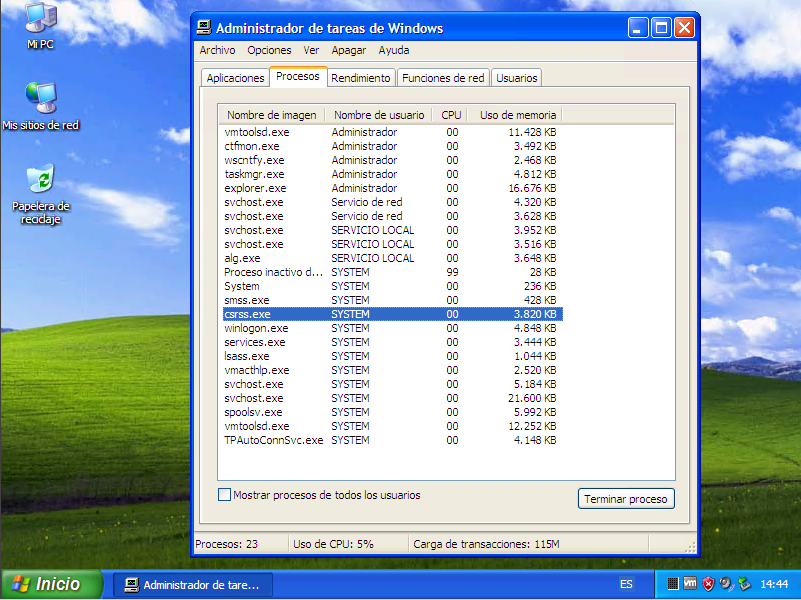
Task: Open the Opciones menu
Action: (269, 50)
